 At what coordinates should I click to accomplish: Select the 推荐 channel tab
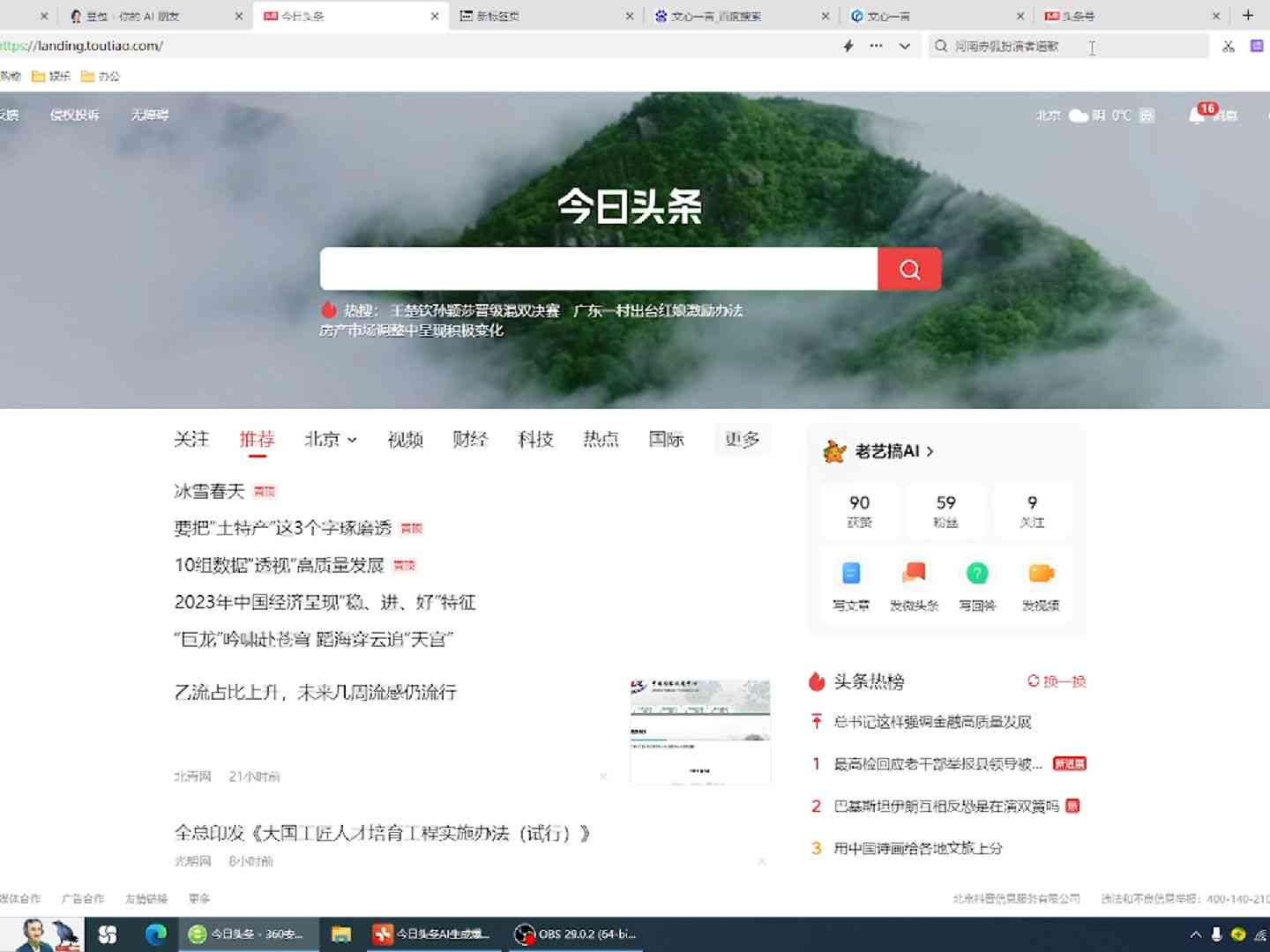pyautogui.click(x=257, y=439)
